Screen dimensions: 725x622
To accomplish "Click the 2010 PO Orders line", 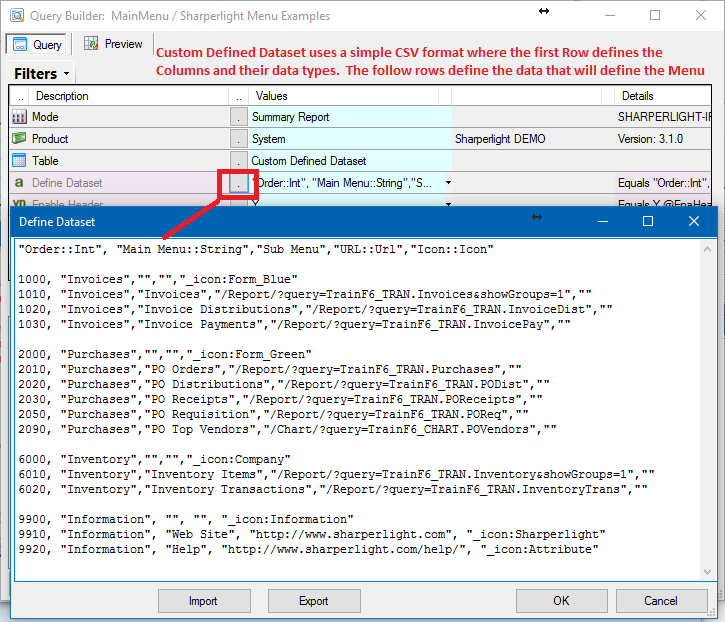I will 270,369.
